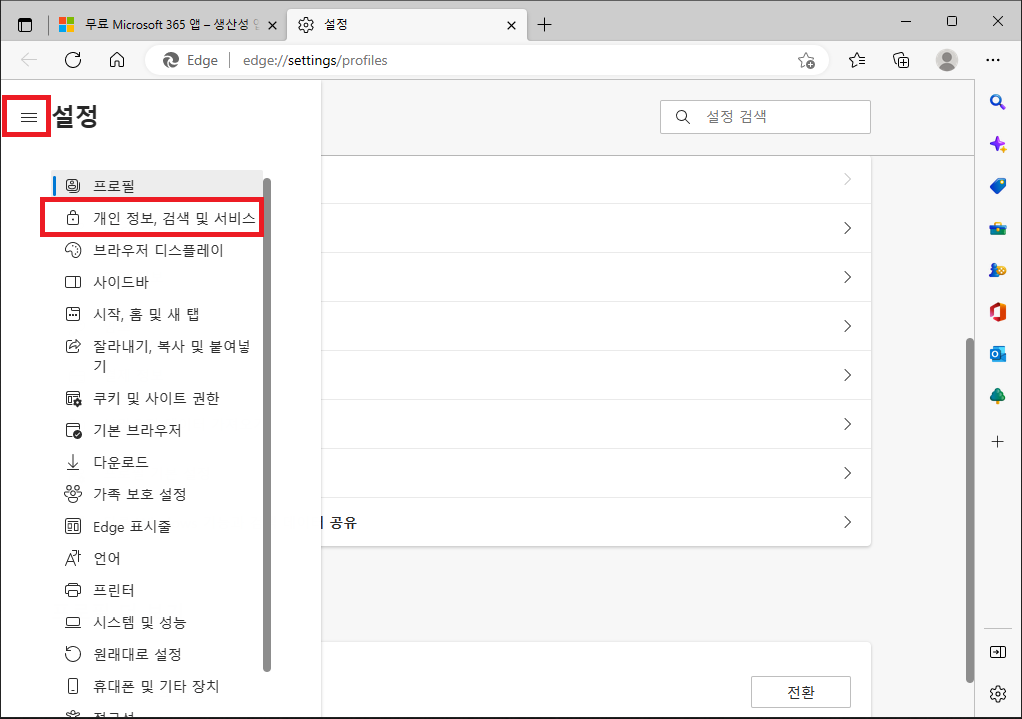Screen dimensions: 1022x719
Task: Open the tab actions menu icon
Action: point(25,25)
